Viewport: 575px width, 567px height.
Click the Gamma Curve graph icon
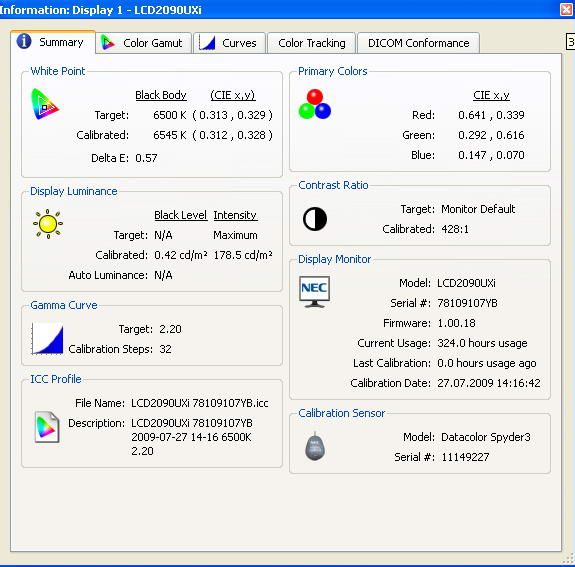coord(47,338)
